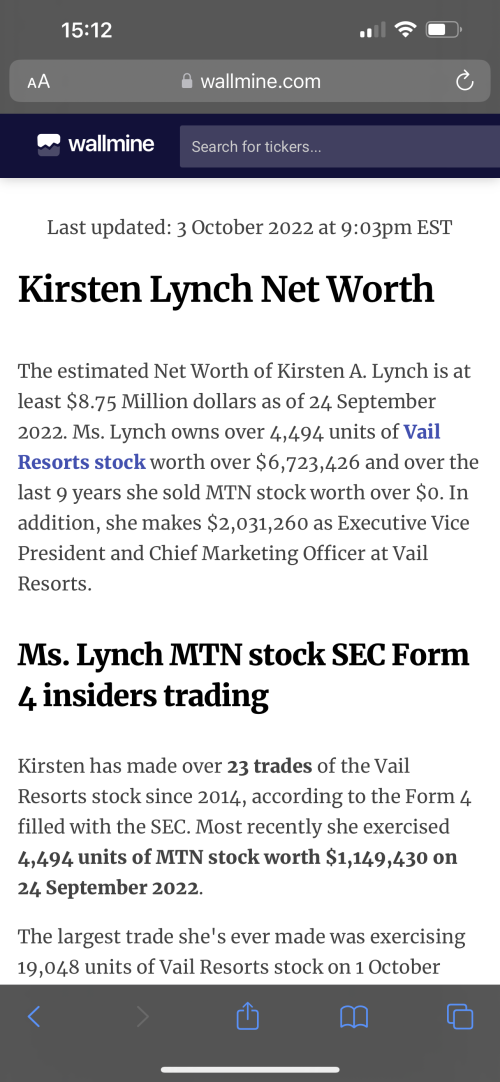Open the Safari share sheet icon

(x=247, y=1015)
